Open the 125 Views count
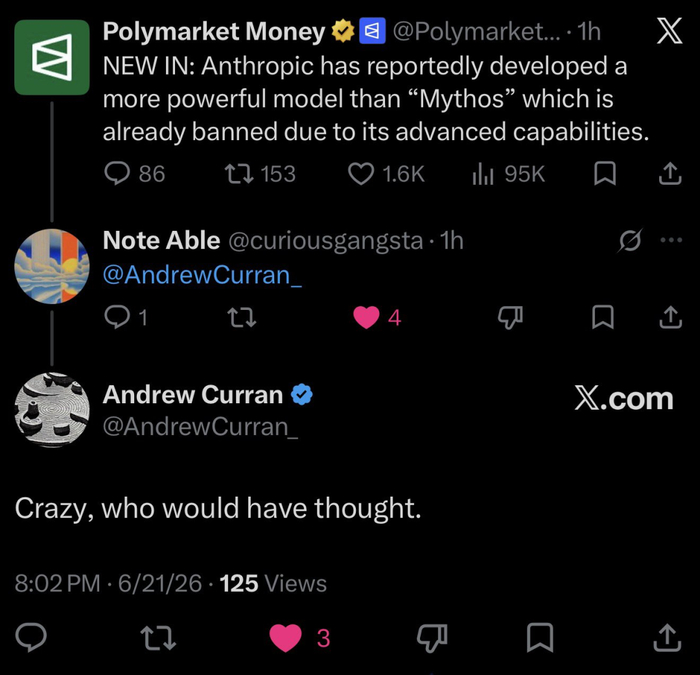The width and height of the screenshot is (700, 675). pos(273,583)
